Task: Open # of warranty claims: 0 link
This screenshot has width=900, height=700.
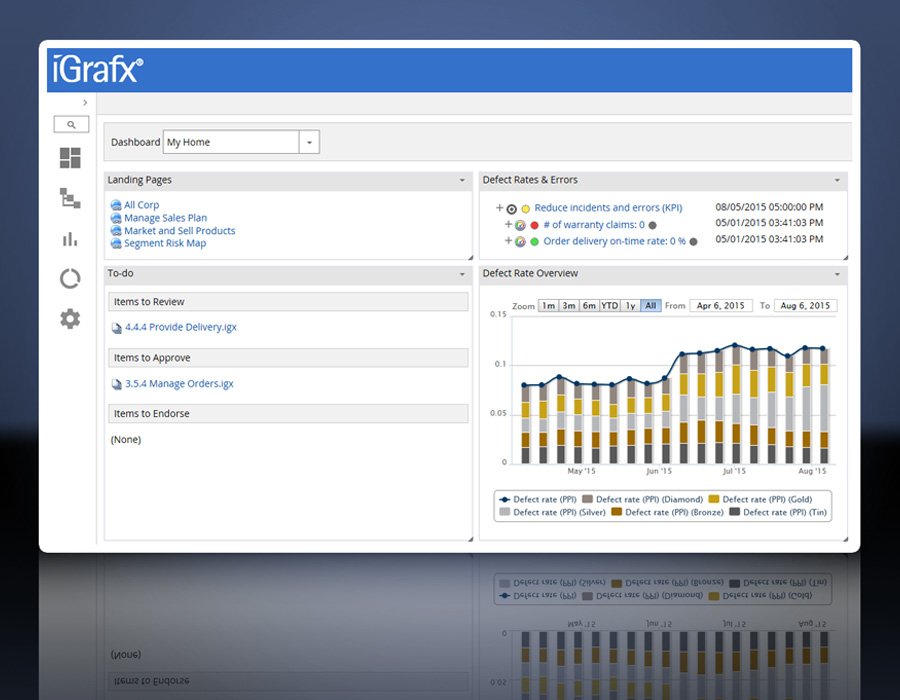Action: coord(594,225)
